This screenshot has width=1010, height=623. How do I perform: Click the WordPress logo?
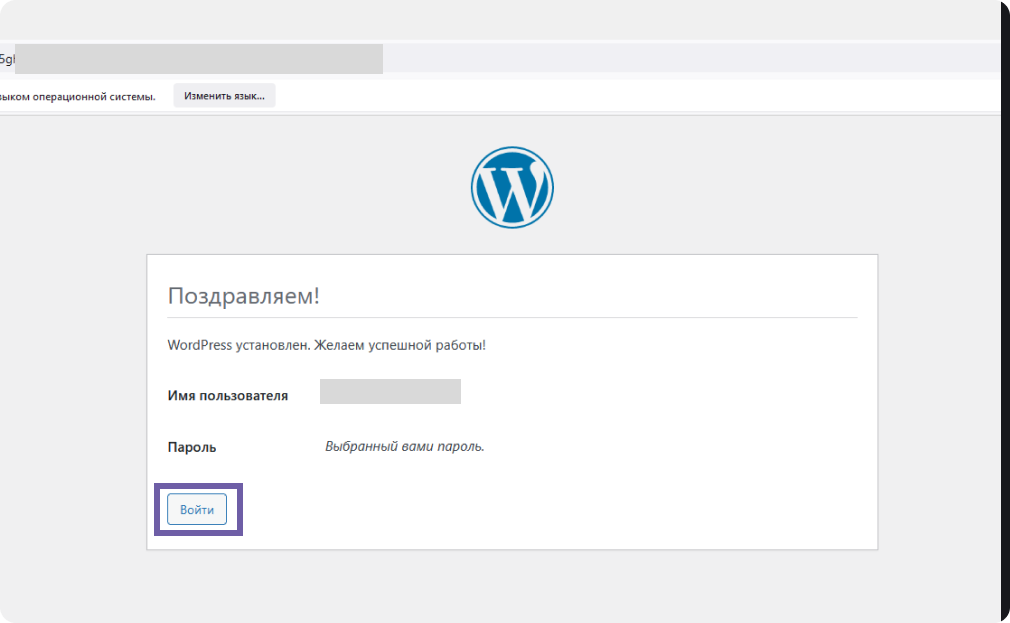point(511,188)
